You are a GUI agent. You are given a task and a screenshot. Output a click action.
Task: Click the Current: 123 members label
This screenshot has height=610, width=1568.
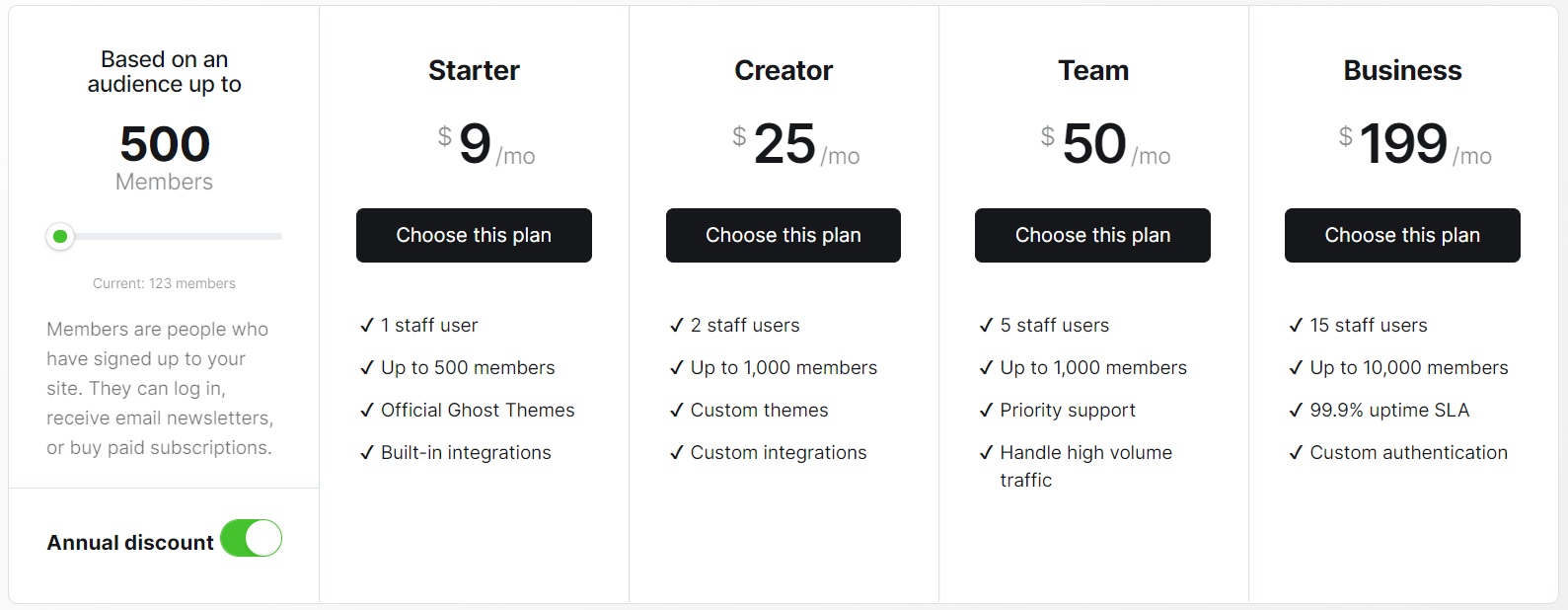pos(164,284)
